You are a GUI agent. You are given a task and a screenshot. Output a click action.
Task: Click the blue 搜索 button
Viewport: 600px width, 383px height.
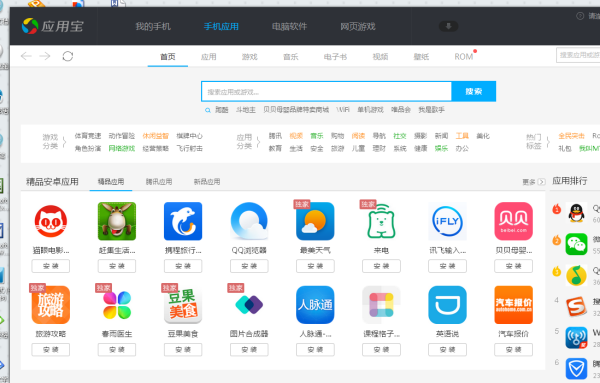click(x=474, y=91)
